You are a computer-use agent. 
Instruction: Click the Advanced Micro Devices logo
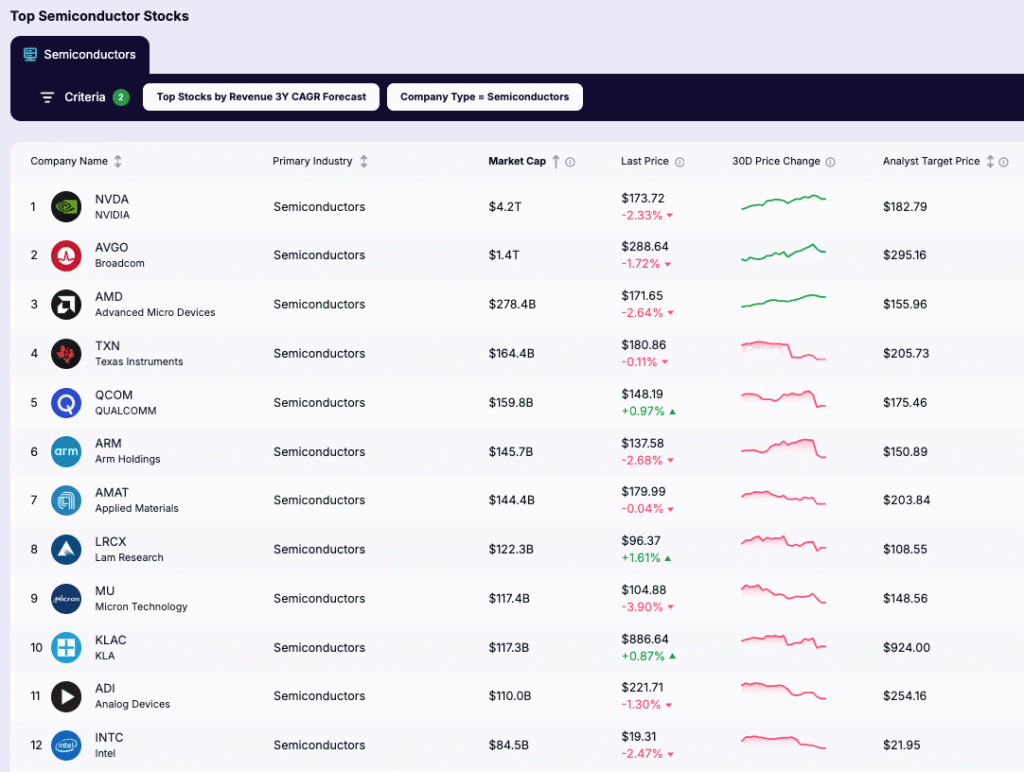(66, 304)
